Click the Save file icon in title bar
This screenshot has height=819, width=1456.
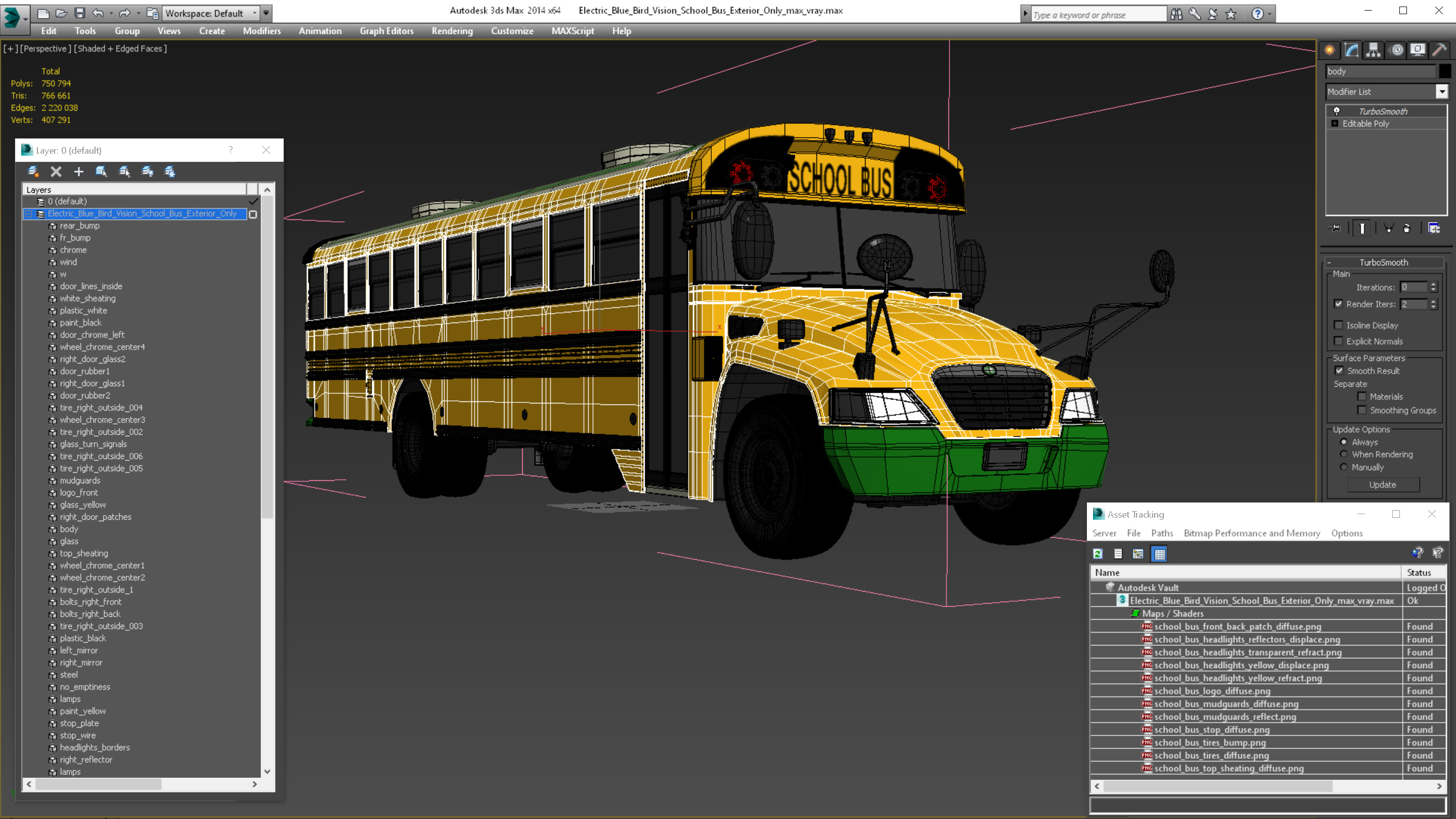tap(80, 13)
